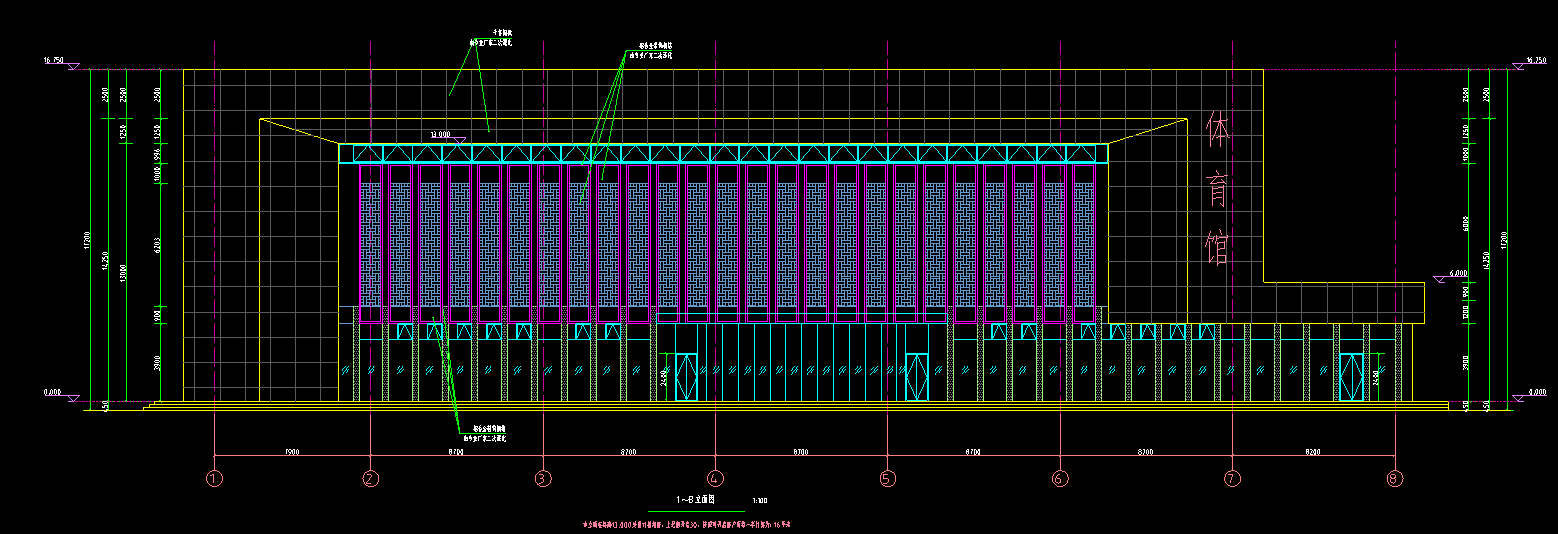Select the axis bubble labeled 5

coord(887,479)
